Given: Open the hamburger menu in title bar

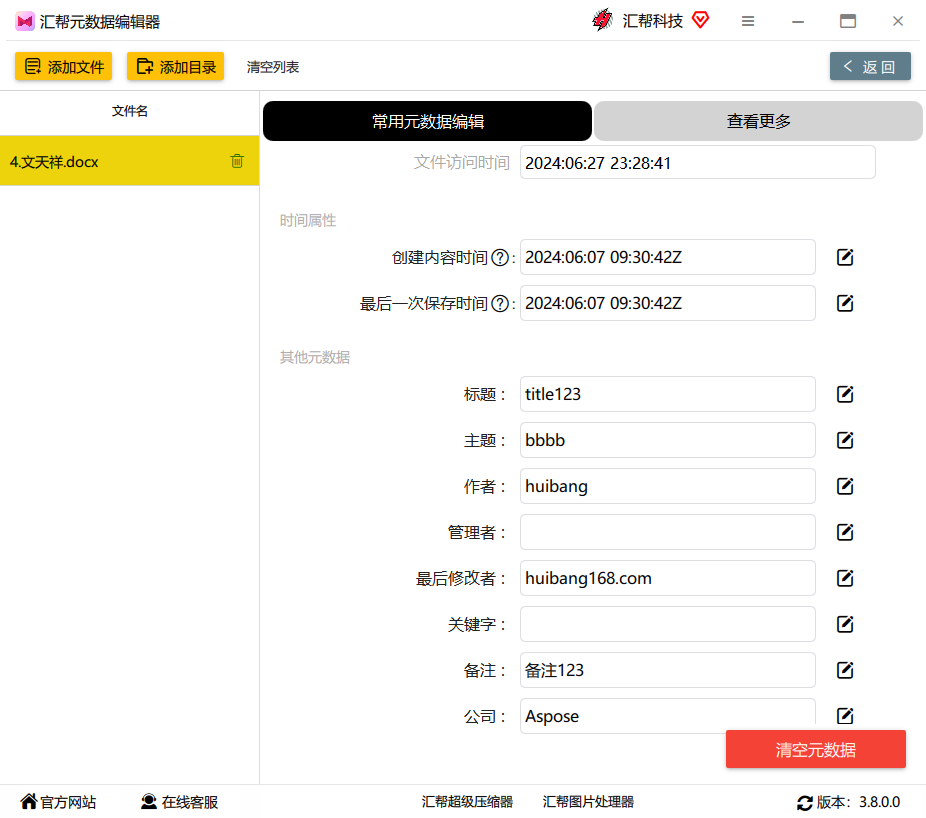Looking at the screenshot, I should [748, 21].
